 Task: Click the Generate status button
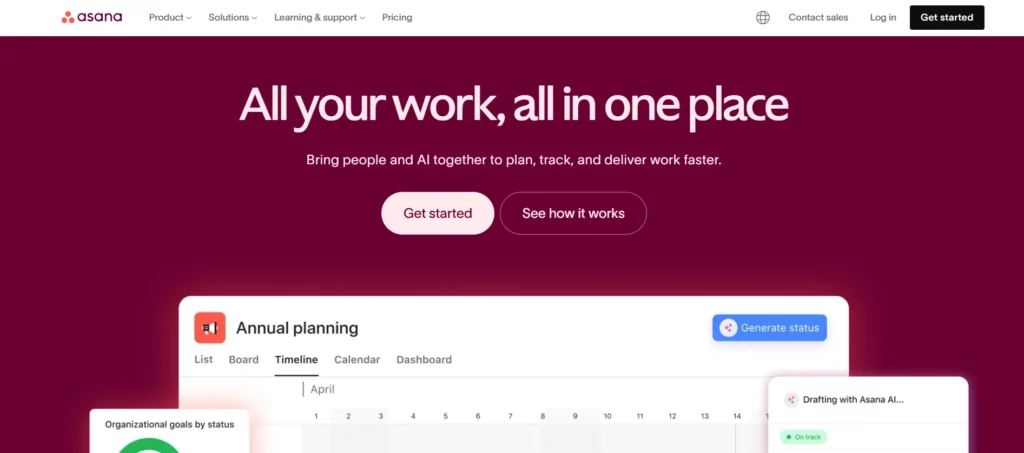pyautogui.click(x=769, y=328)
